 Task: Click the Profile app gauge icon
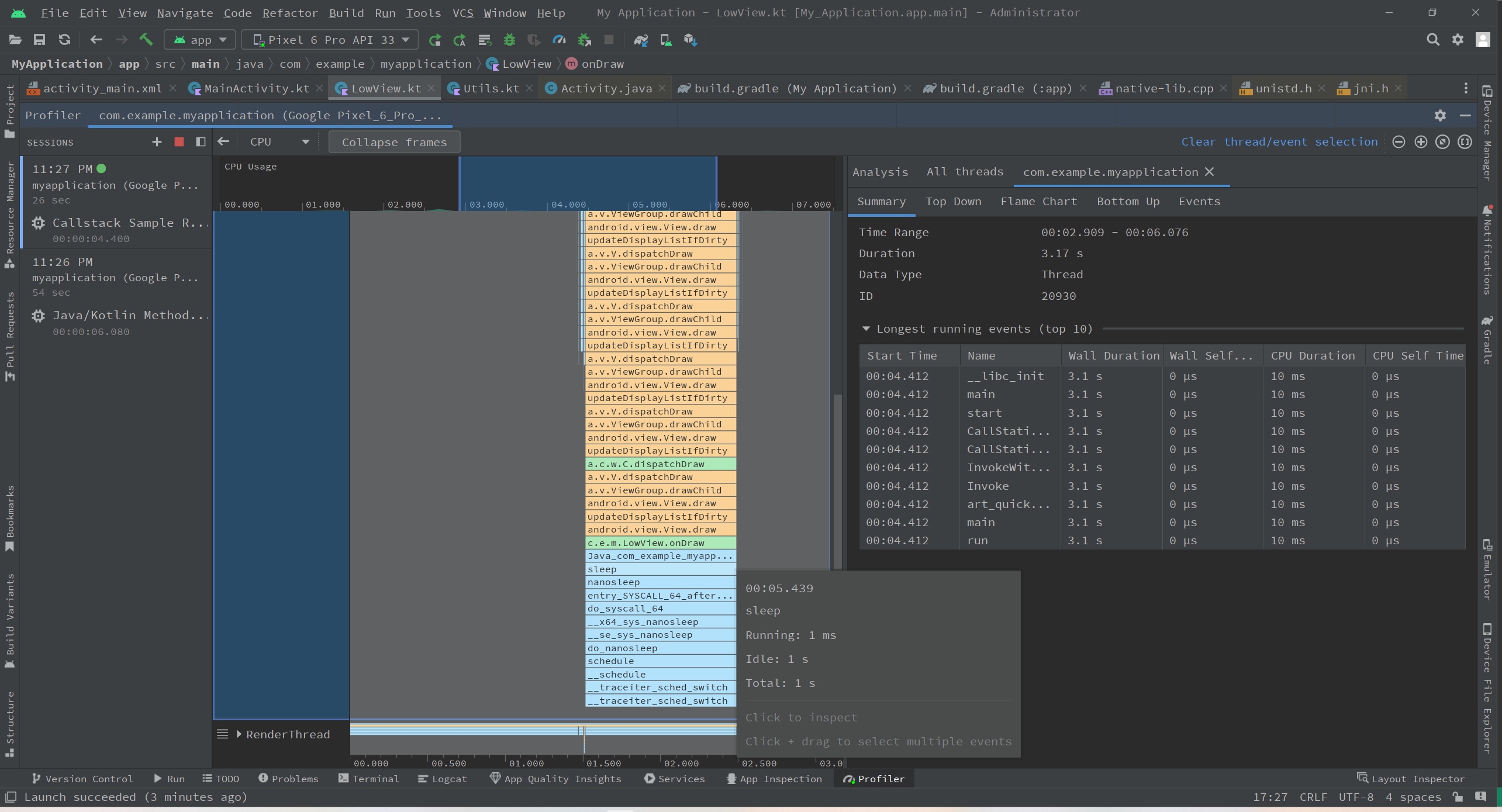560,40
